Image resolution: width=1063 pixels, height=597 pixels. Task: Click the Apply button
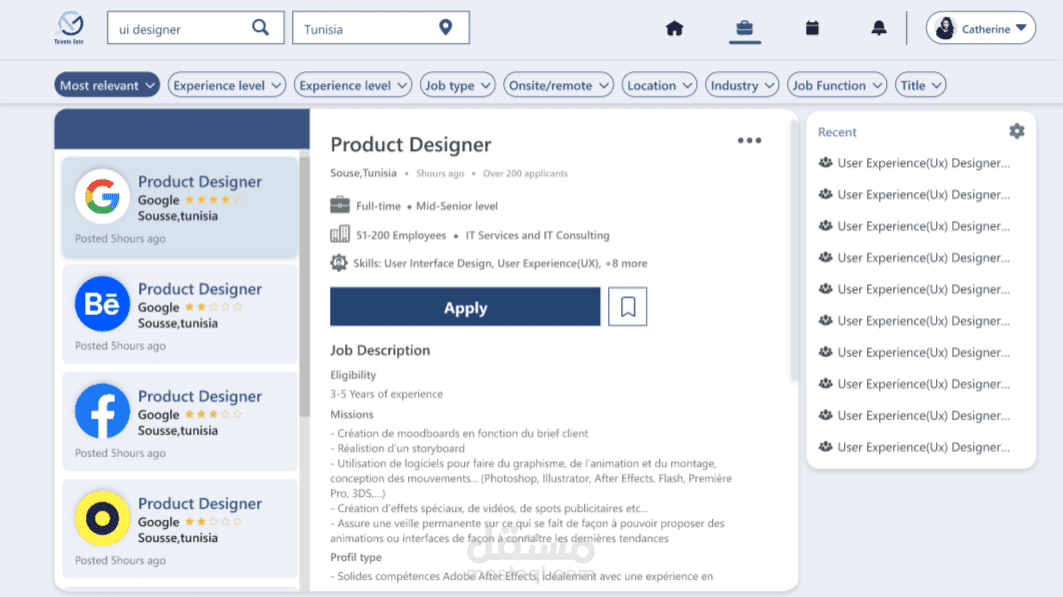coord(465,307)
